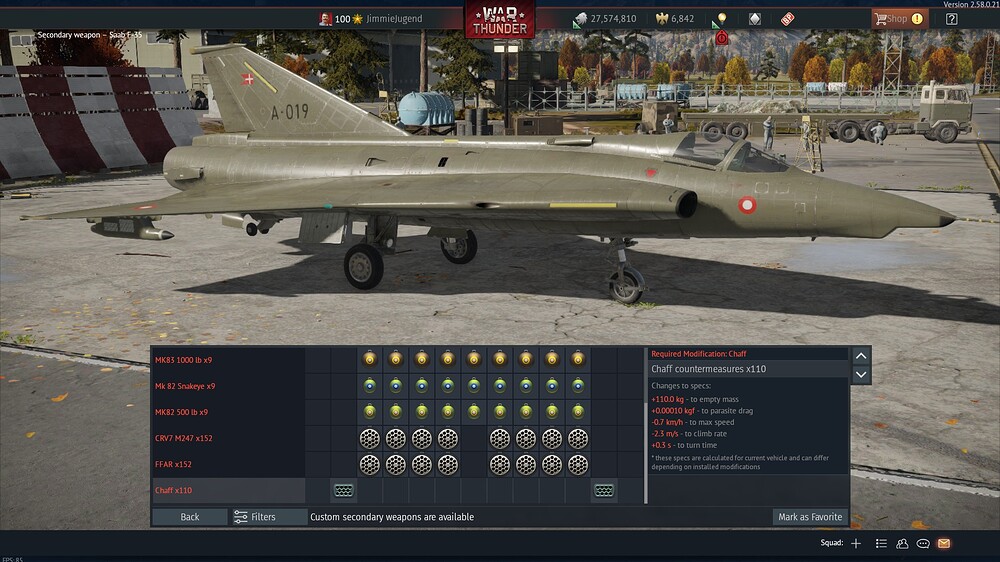
Task: Click '-2.3 m/s - to climb rate' line
Action: pos(689,434)
